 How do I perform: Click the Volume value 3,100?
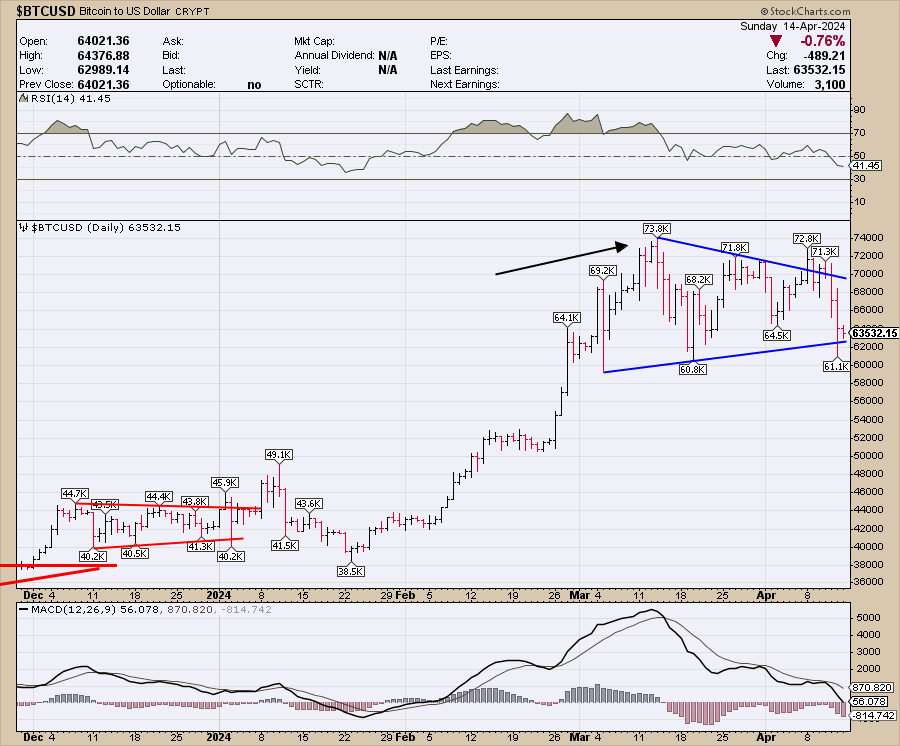pyautogui.click(x=829, y=84)
